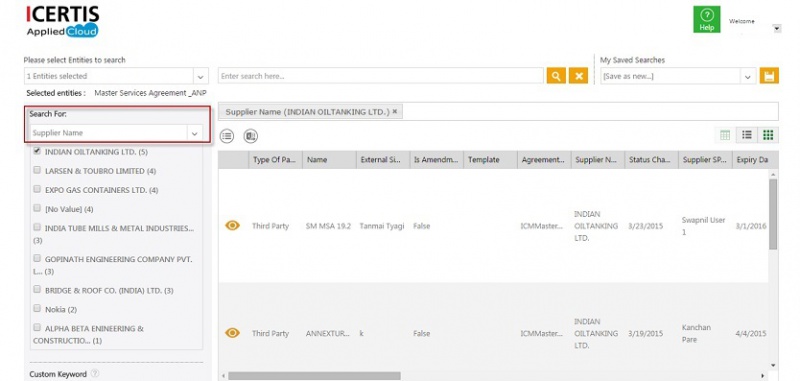The width and height of the screenshot is (800, 381).
Task: Click the 3/19/2015 status date cell
Action: click(646, 334)
